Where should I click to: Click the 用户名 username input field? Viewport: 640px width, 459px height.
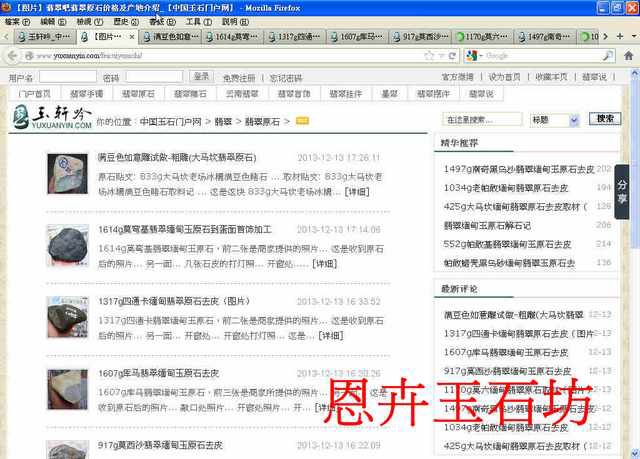point(68,77)
